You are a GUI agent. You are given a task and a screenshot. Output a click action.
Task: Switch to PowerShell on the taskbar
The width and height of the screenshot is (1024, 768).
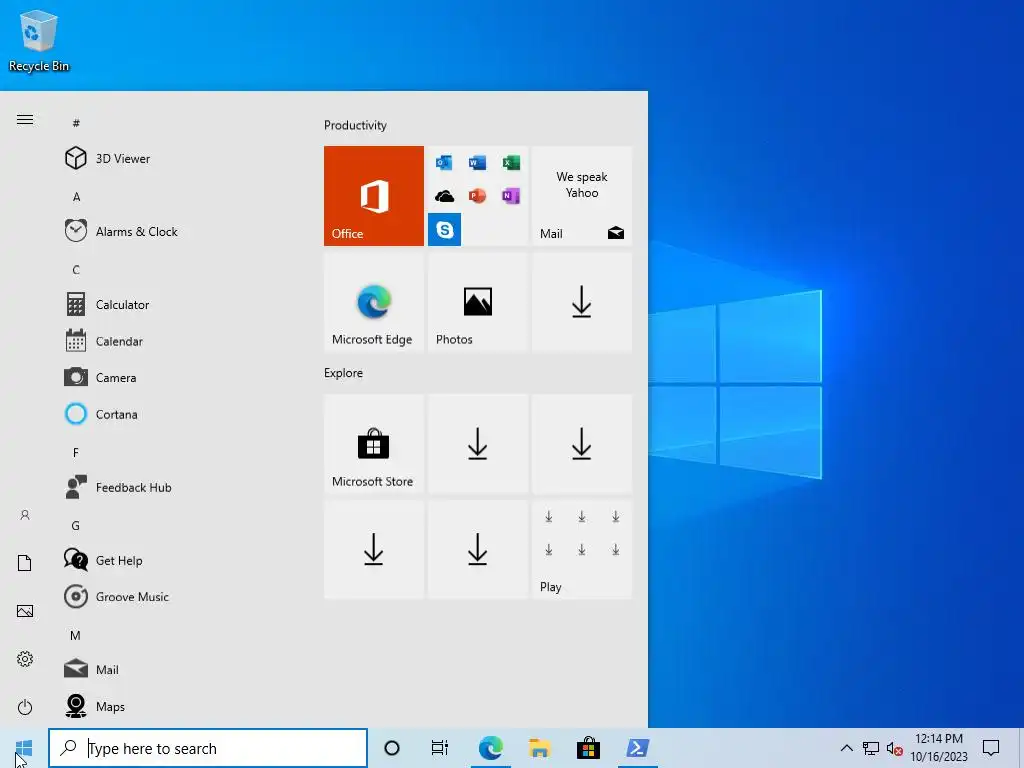[637, 748]
